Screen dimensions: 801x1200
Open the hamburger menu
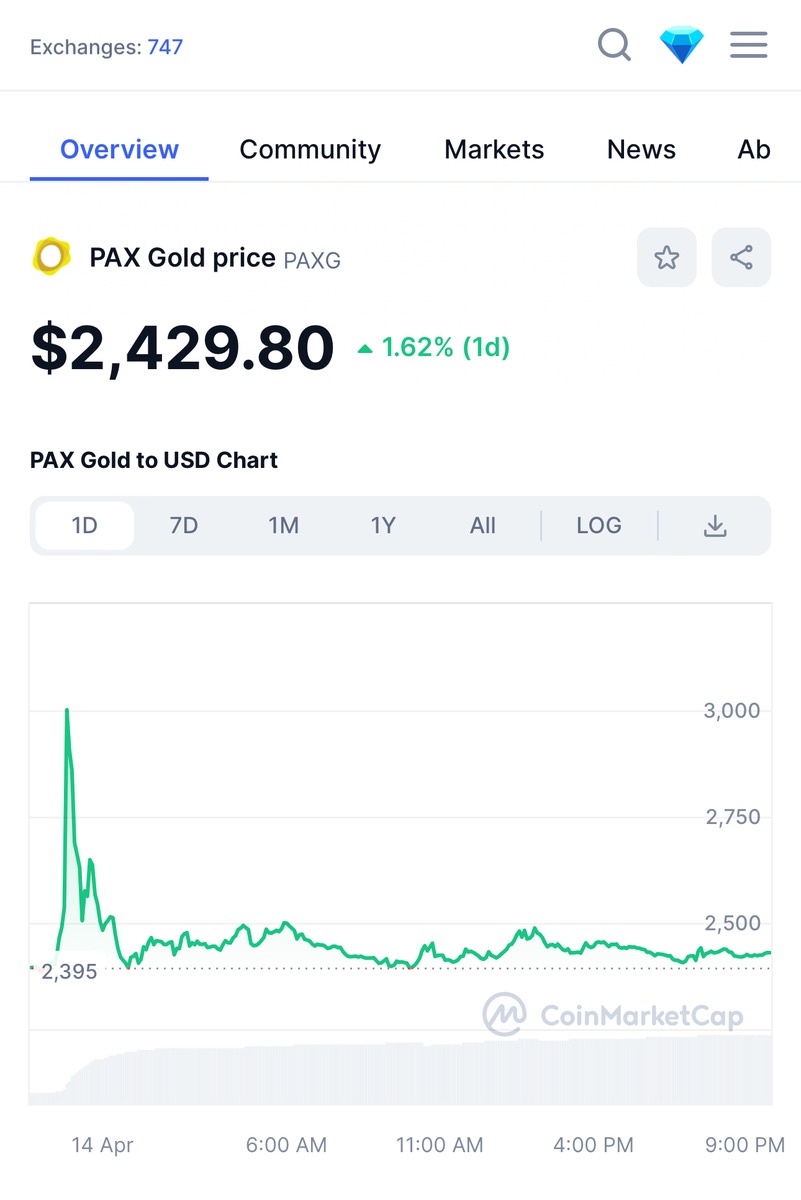coord(748,45)
